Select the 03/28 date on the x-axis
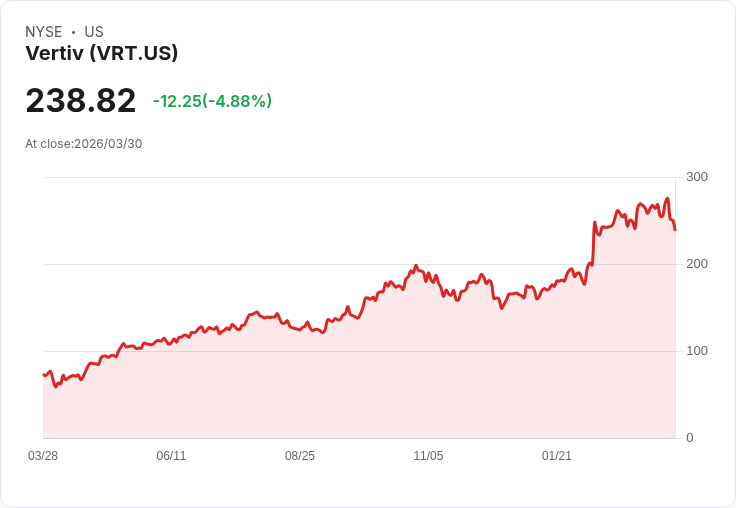Image resolution: width=736 pixels, height=508 pixels. pos(43,456)
